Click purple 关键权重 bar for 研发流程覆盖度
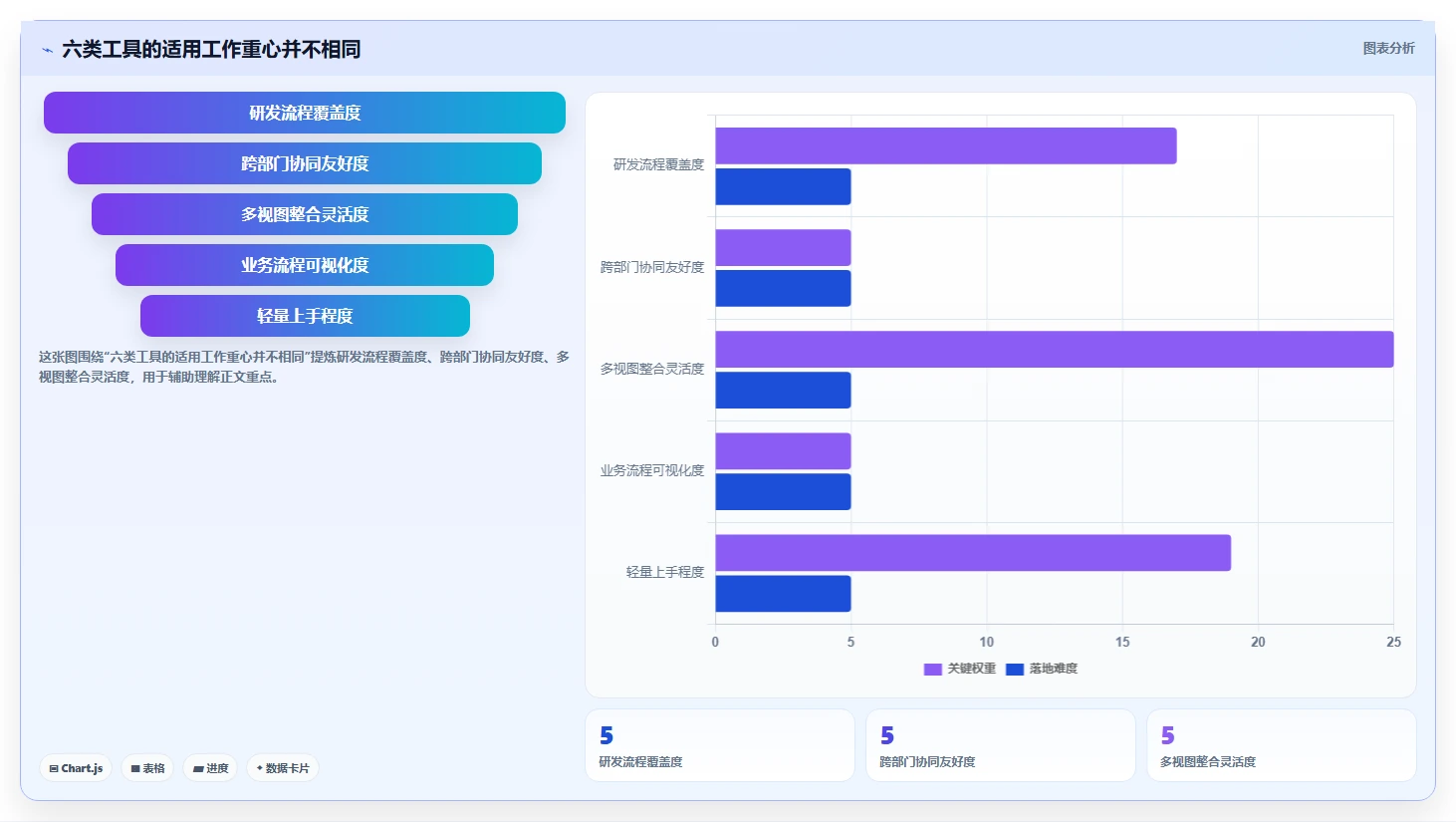The image size is (1456, 822). (x=946, y=145)
